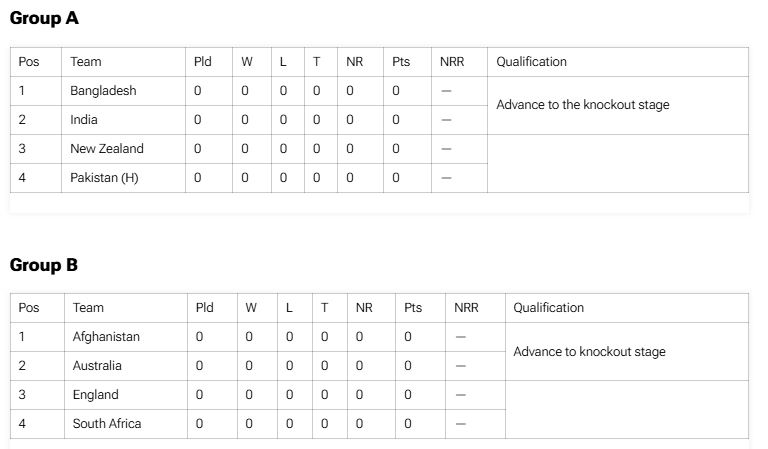Click Australia team name in Group B
This screenshot has height=449, width=768.
click(x=97, y=365)
